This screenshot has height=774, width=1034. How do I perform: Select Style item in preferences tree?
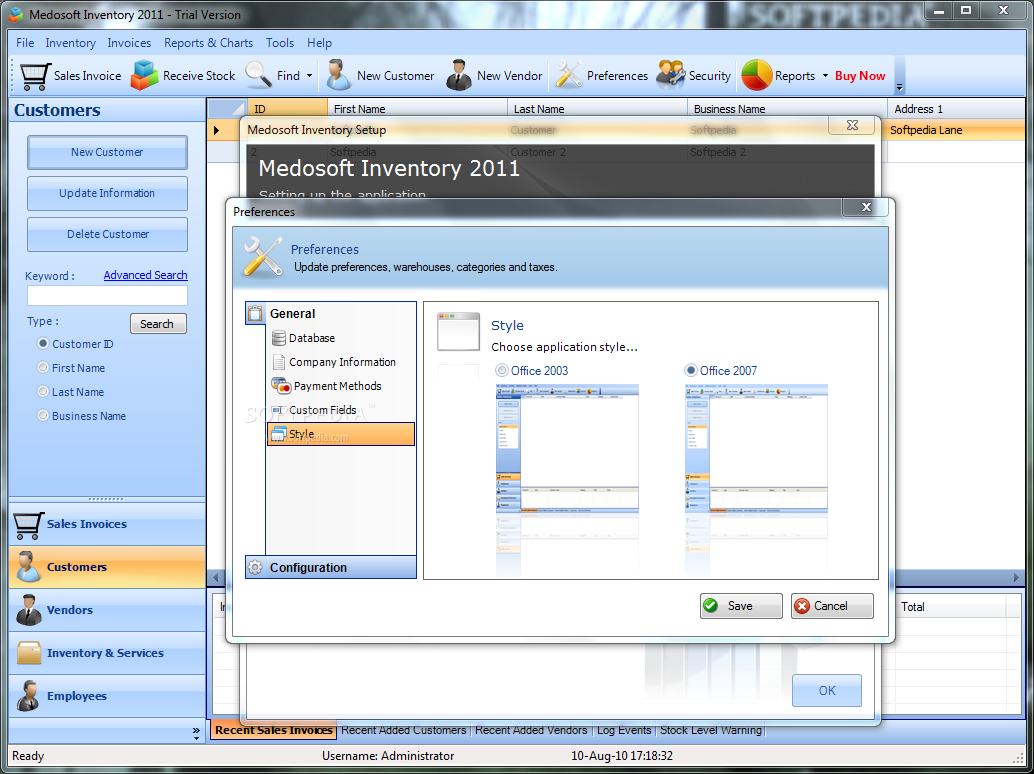341,434
